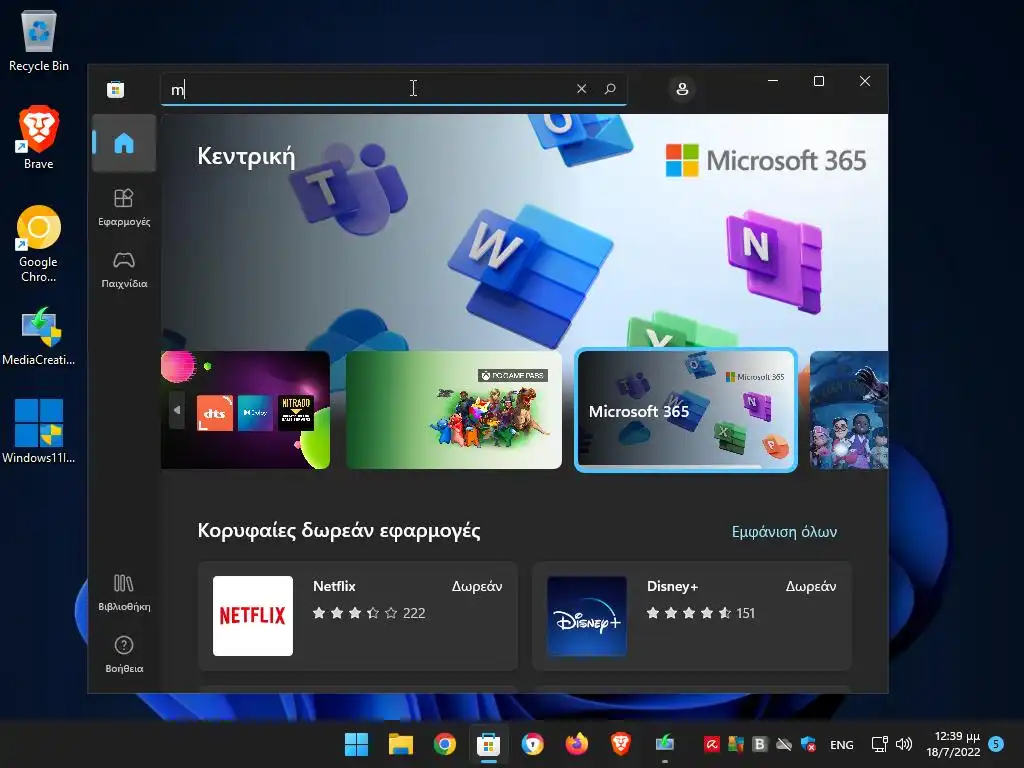Open the user account profile icon

click(x=682, y=89)
